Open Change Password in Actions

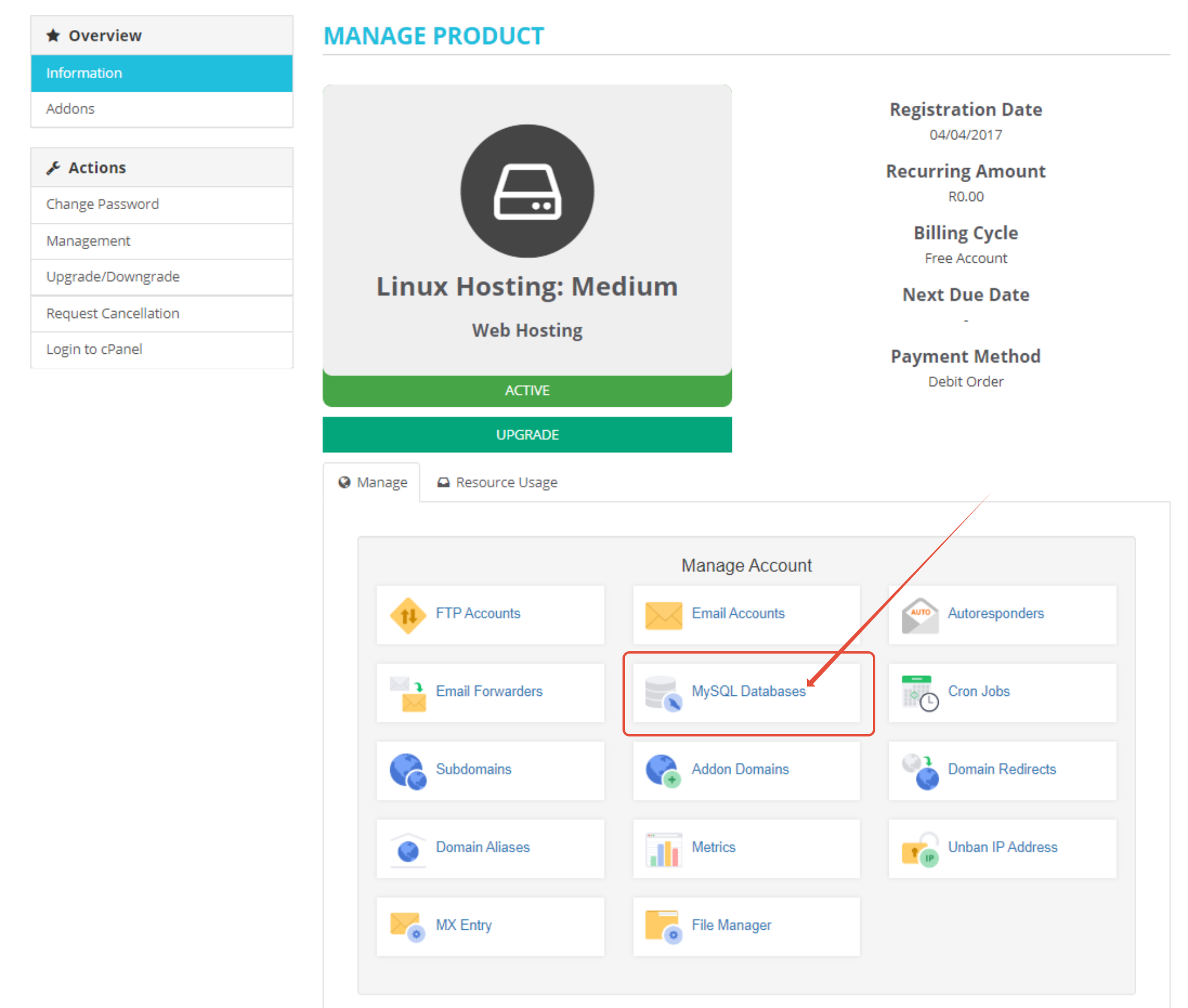point(102,204)
